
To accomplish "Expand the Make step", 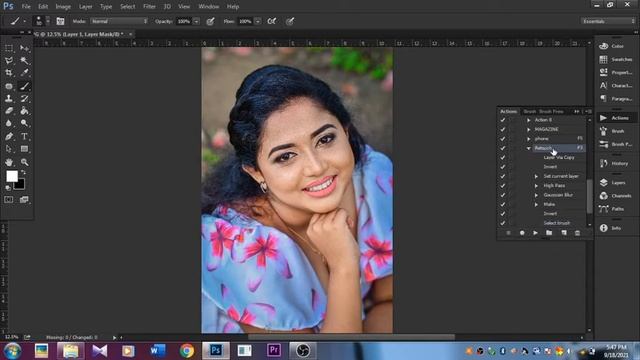I will [536, 204].
